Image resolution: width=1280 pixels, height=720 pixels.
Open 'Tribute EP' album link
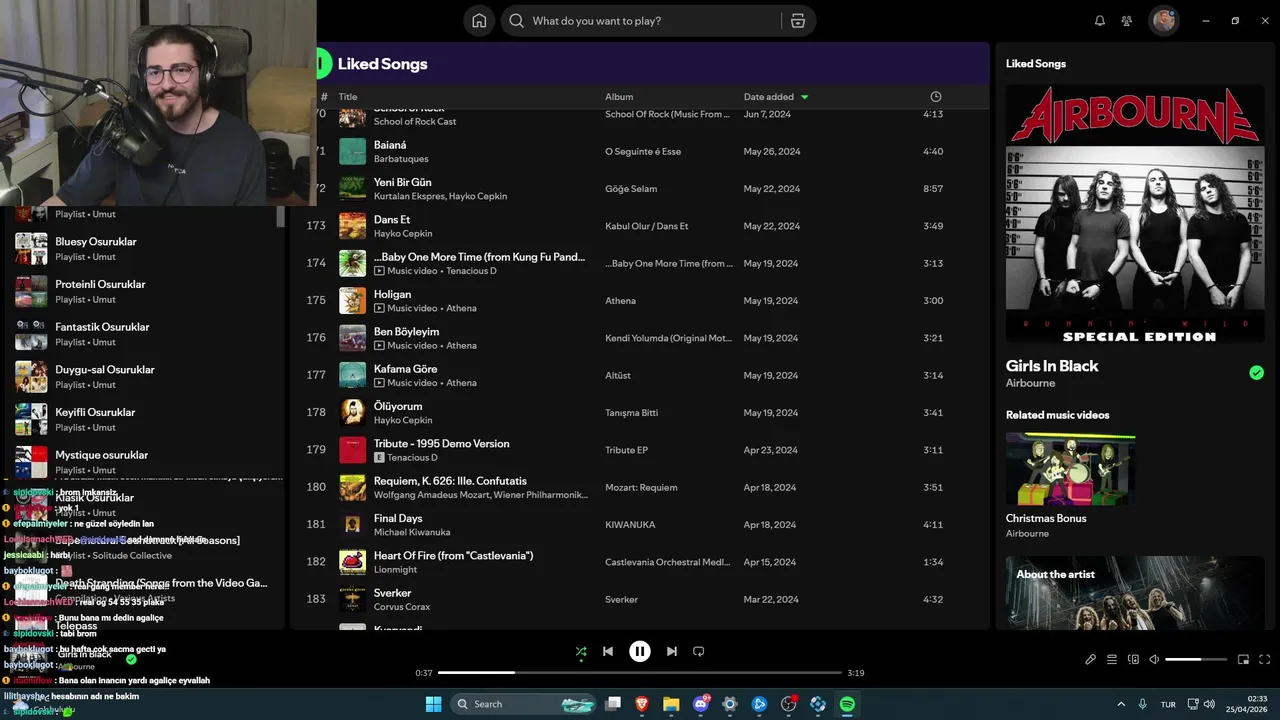627,450
